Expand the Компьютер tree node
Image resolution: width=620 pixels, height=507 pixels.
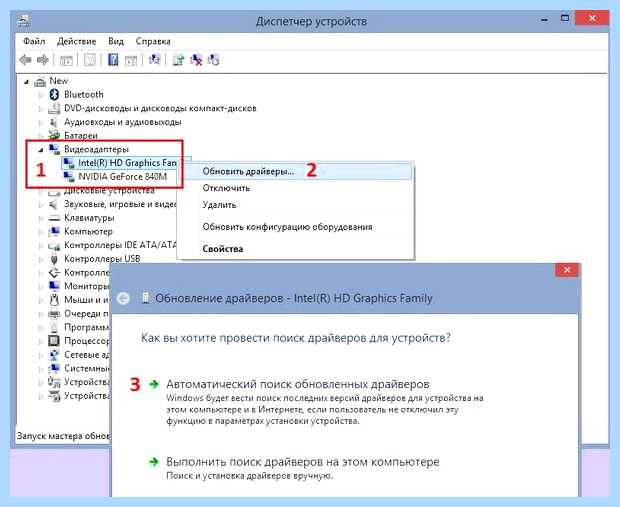[40, 232]
